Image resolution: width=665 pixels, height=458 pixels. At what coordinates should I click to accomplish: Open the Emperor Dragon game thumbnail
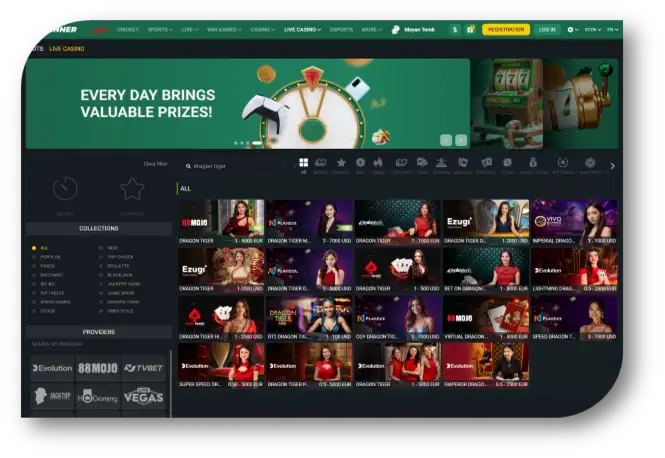point(486,366)
